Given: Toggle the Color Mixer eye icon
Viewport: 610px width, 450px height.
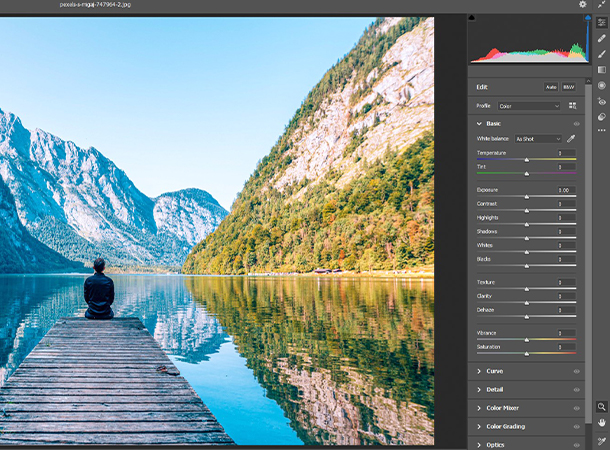Looking at the screenshot, I should tap(577, 408).
